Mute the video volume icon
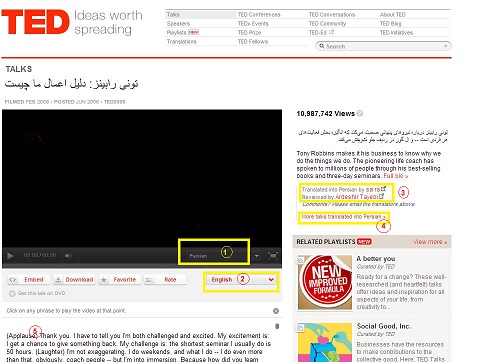 tap(68, 256)
